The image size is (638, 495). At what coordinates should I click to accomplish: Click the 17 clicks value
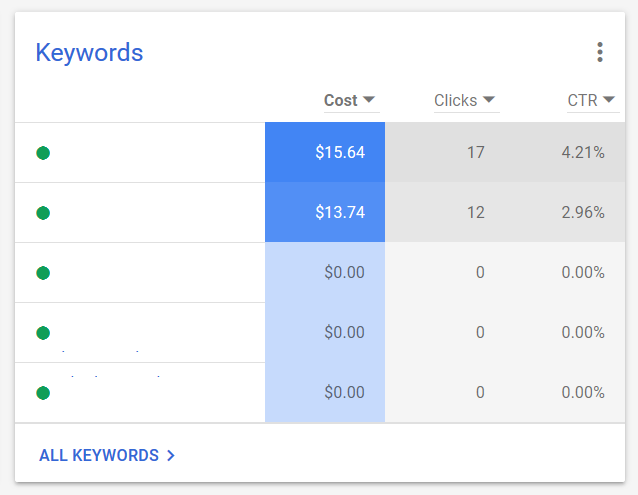pyautogui.click(x=475, y=153)
